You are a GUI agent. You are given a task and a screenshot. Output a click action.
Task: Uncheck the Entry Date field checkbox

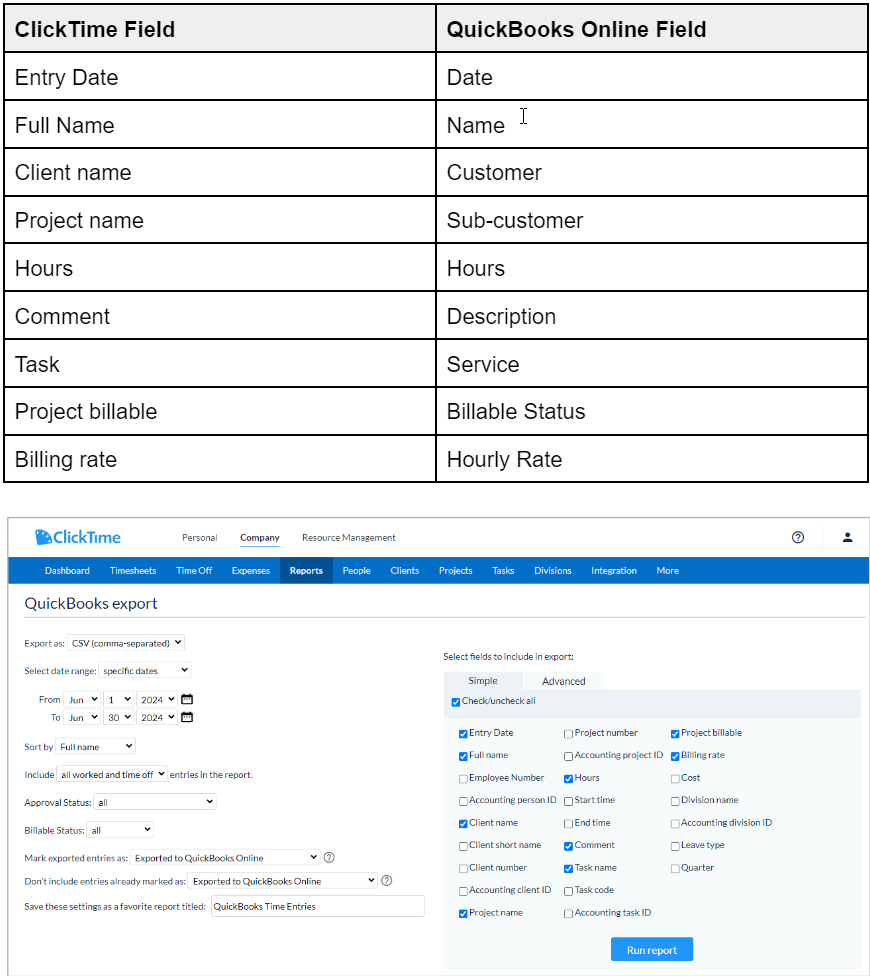coord(463,734)
